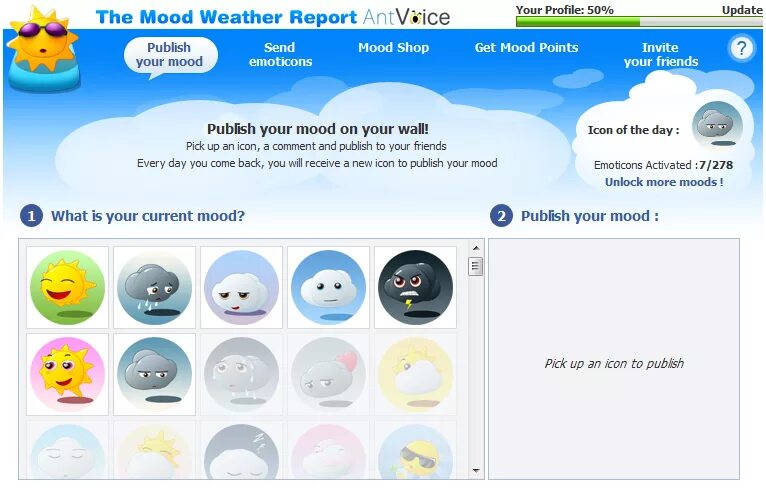Click the 'Pick up an icon to publish' panel
Screen dimensions: 766x491
click(x=614, y=359)
